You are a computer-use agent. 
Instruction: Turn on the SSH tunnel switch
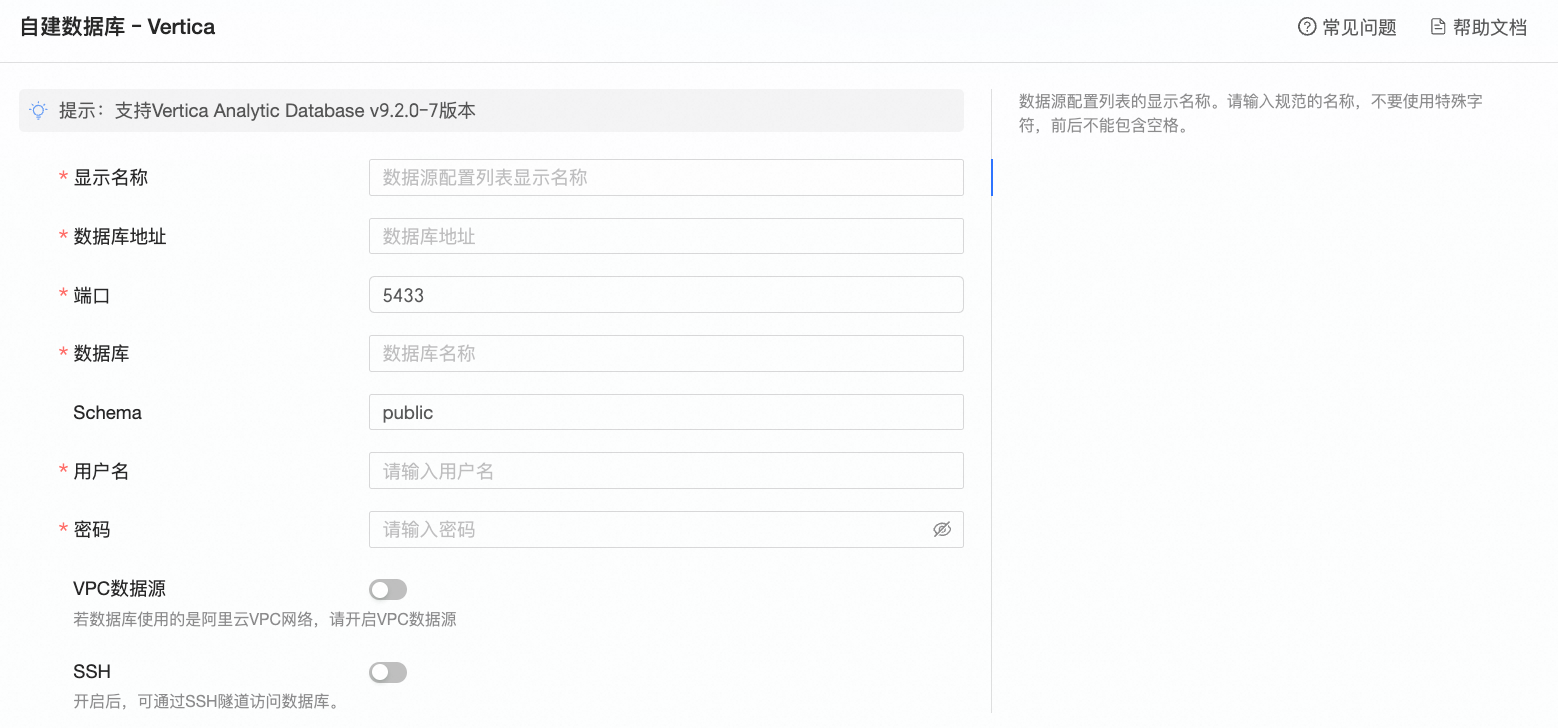(x=388, y=672)
